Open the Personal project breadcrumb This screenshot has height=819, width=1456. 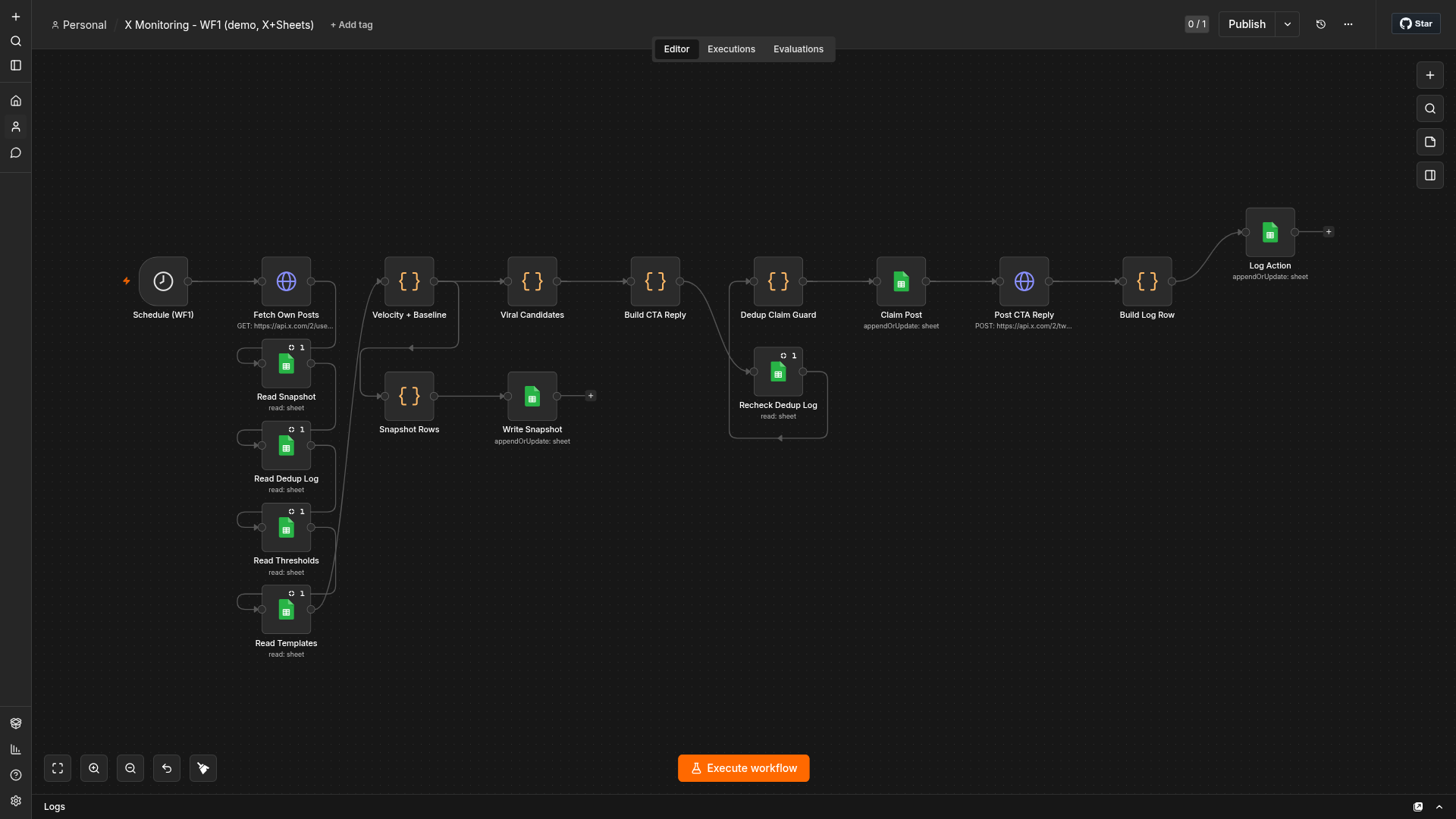[79, 25]
